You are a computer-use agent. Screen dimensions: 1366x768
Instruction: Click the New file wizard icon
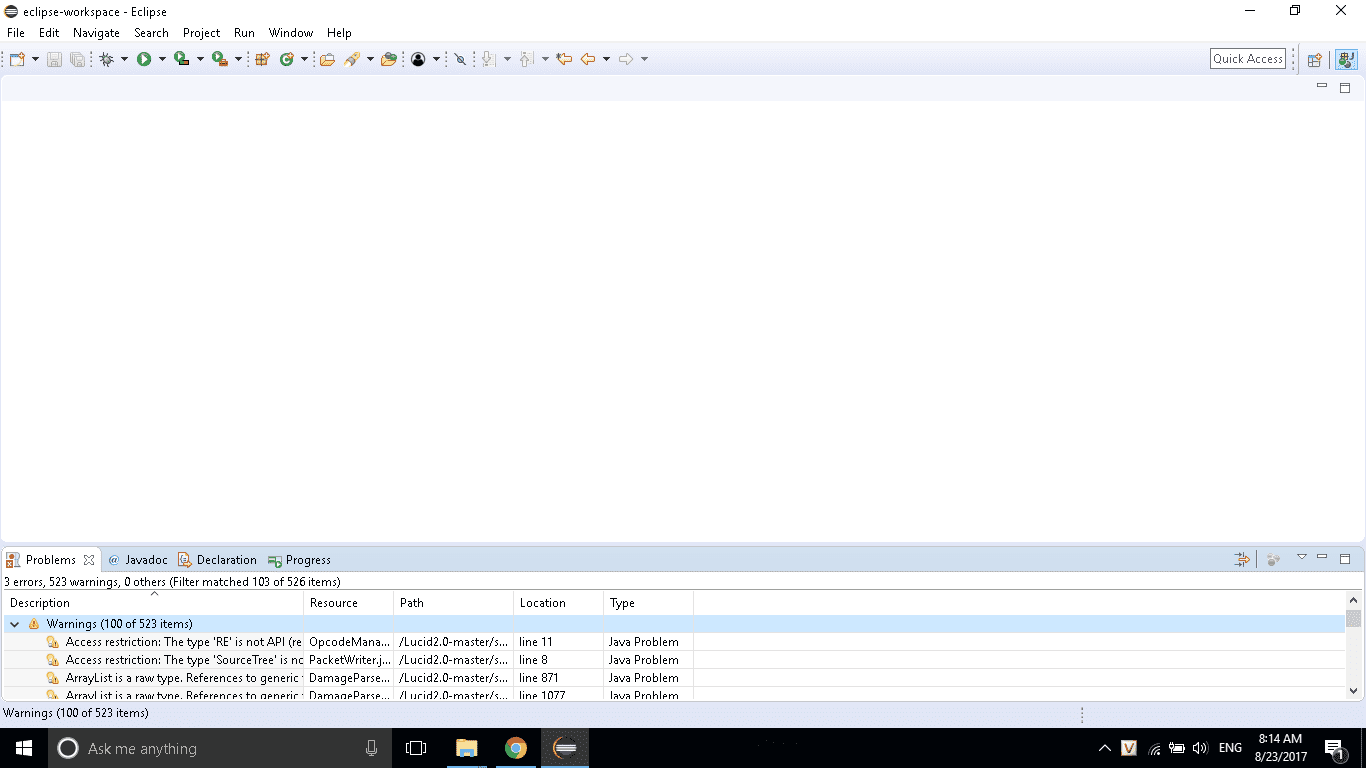17,59
